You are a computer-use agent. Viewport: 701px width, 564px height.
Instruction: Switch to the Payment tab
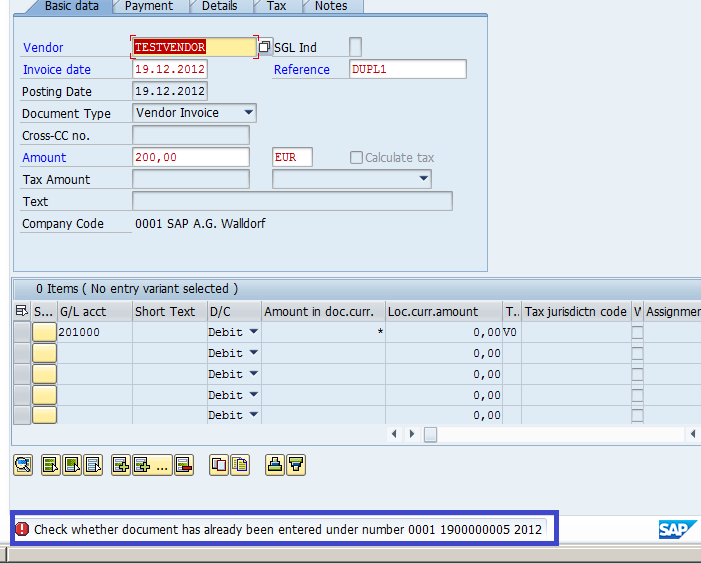click(149, 6)
